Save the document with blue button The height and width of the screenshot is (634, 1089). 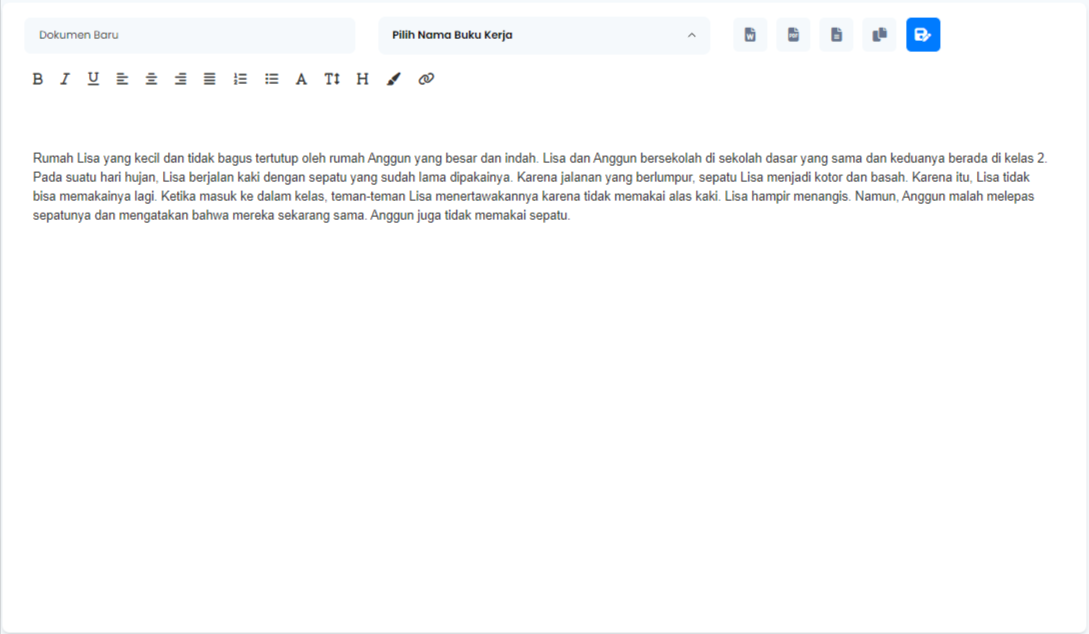[923, 35]
